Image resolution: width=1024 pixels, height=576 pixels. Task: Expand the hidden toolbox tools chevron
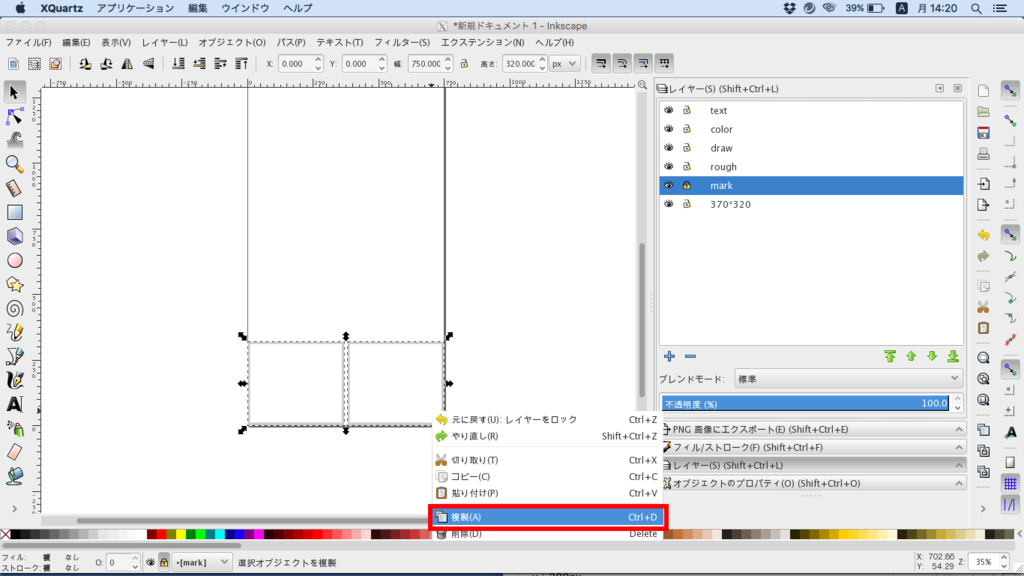[14, 509]
